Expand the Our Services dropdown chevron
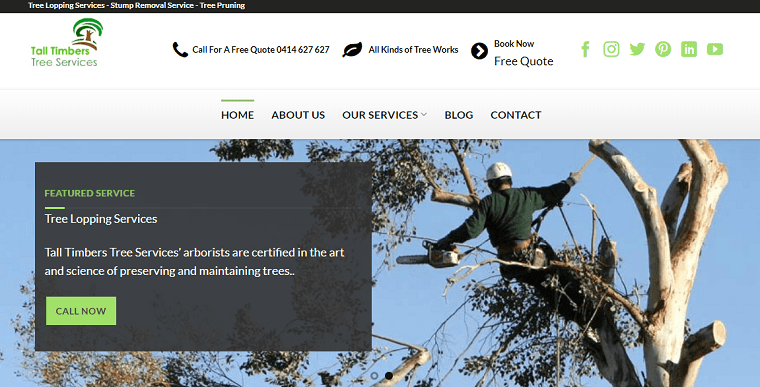 424,114
